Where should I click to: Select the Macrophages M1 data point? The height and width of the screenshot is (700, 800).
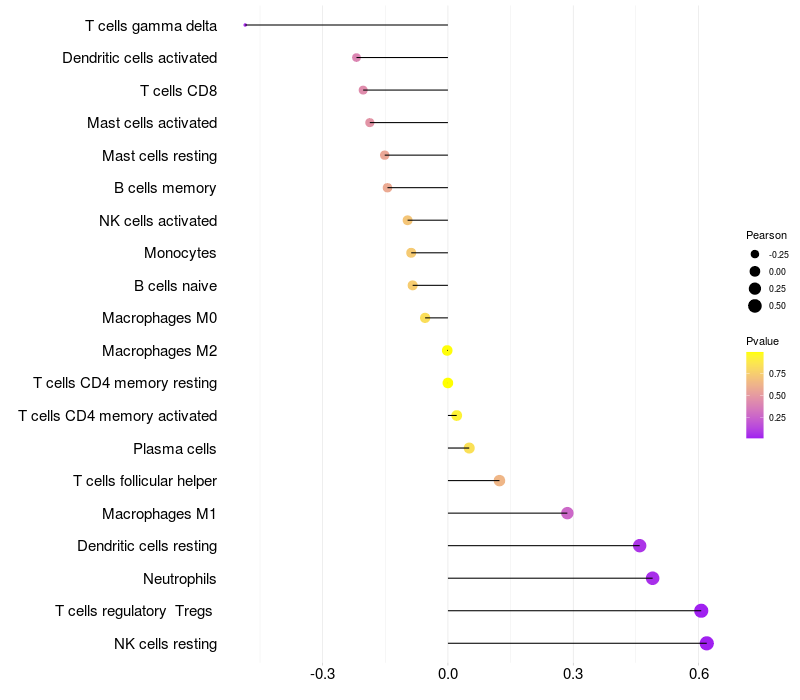coord(567,513)
